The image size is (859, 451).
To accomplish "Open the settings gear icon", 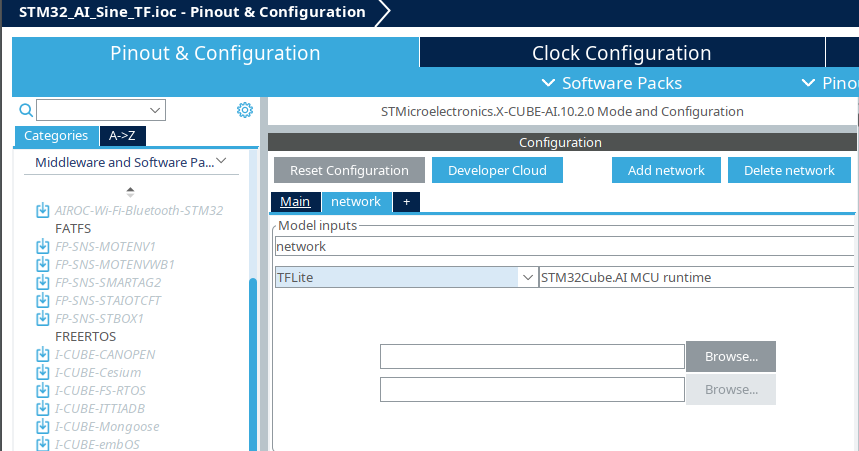I will click(x=244, y=110).
